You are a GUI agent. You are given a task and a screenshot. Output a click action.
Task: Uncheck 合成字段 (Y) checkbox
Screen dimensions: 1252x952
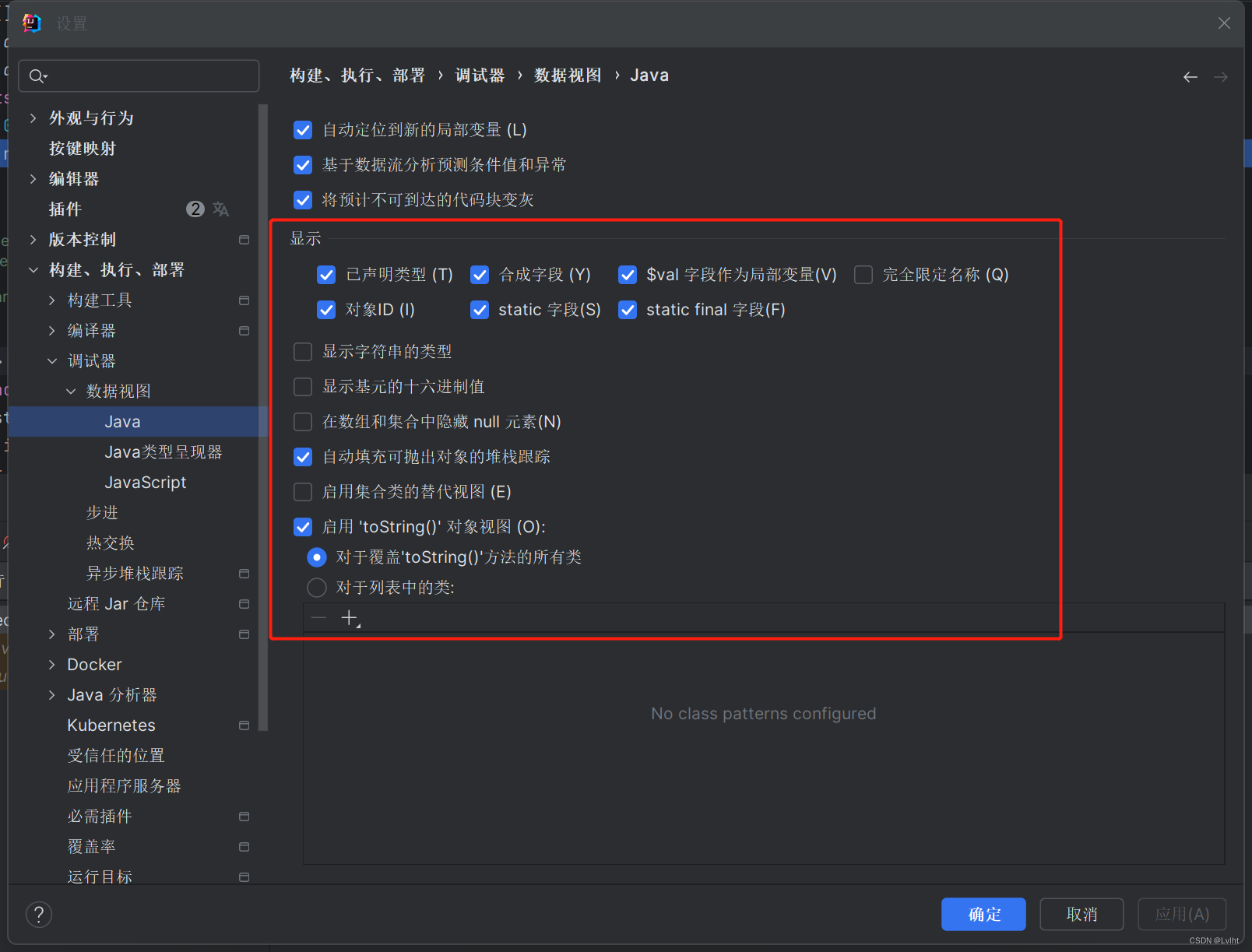[480, 275]
